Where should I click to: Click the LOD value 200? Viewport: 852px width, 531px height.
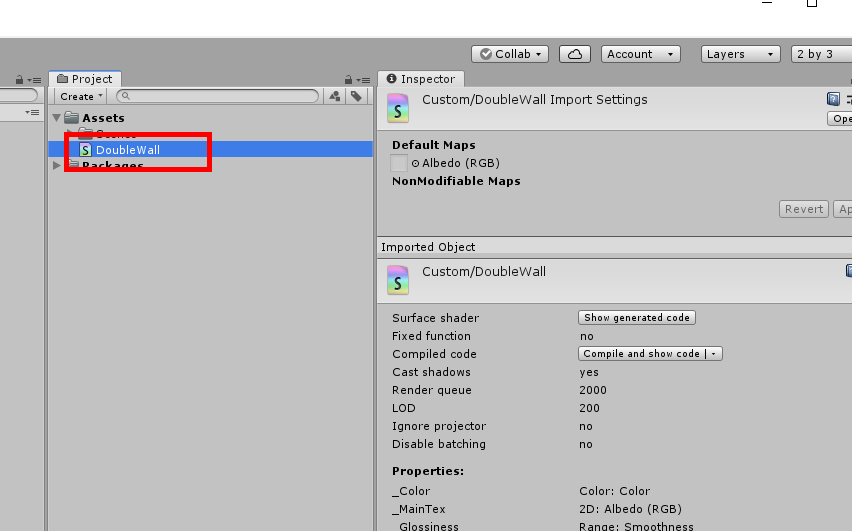point(589,408)
